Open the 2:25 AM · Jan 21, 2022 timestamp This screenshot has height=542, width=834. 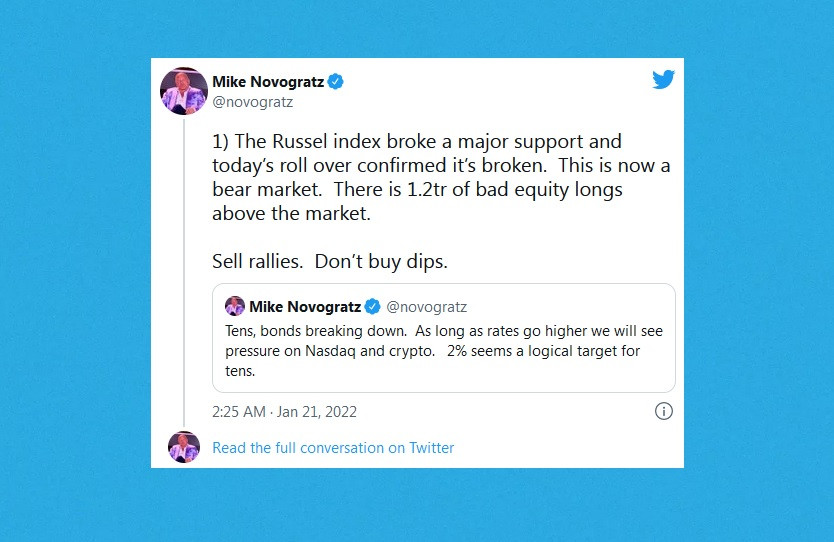click(x=285, y=412)
